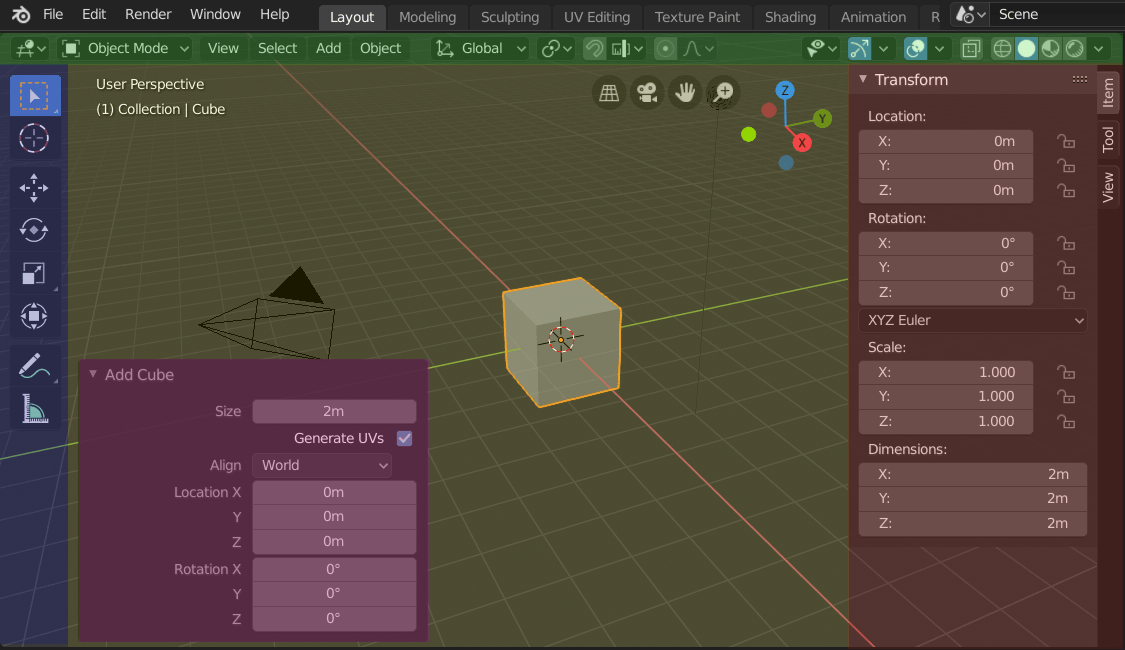Select the Move tool
This screenshot has width=1125, height=650.
pos(34,188)
